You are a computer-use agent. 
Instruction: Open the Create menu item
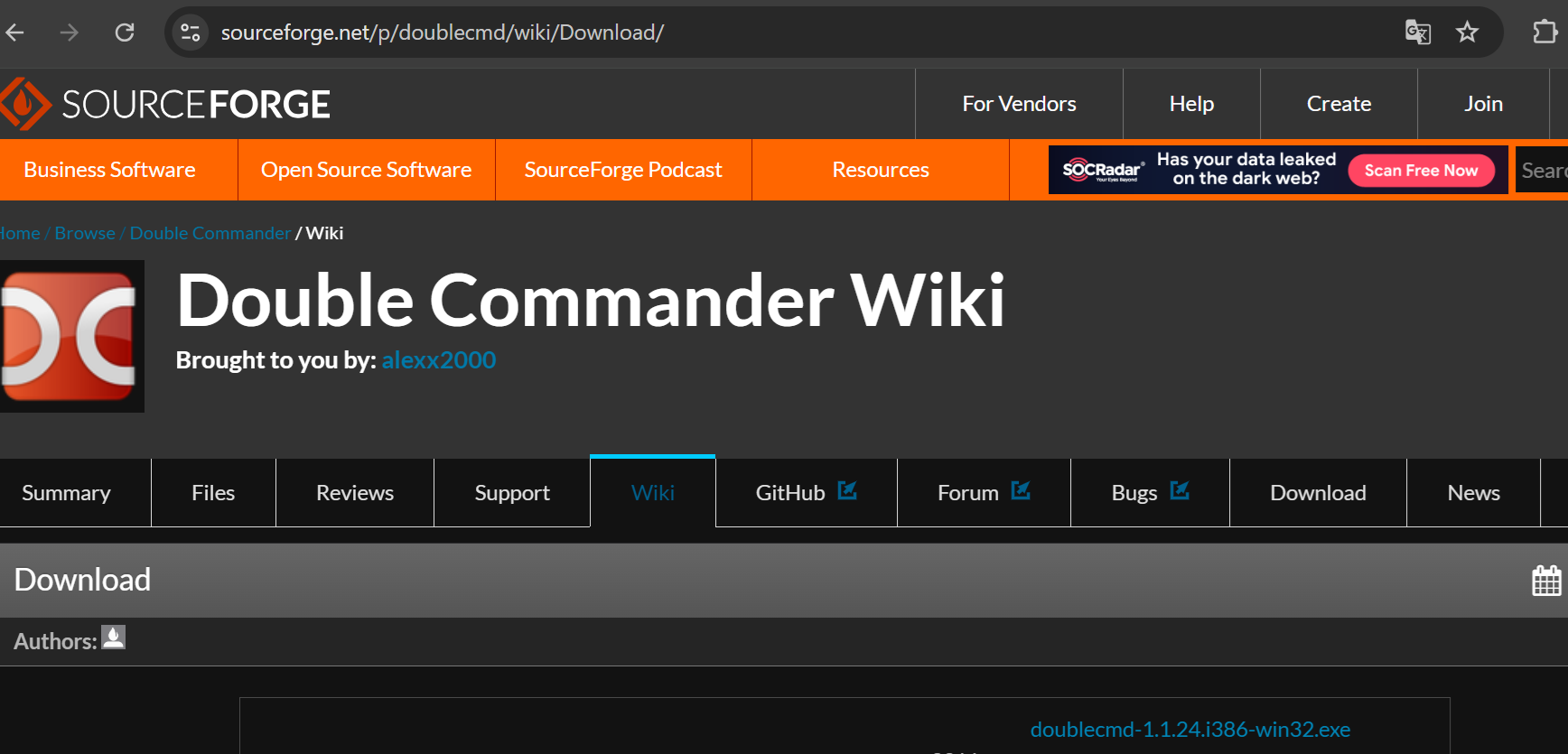tap(1339, 104)
